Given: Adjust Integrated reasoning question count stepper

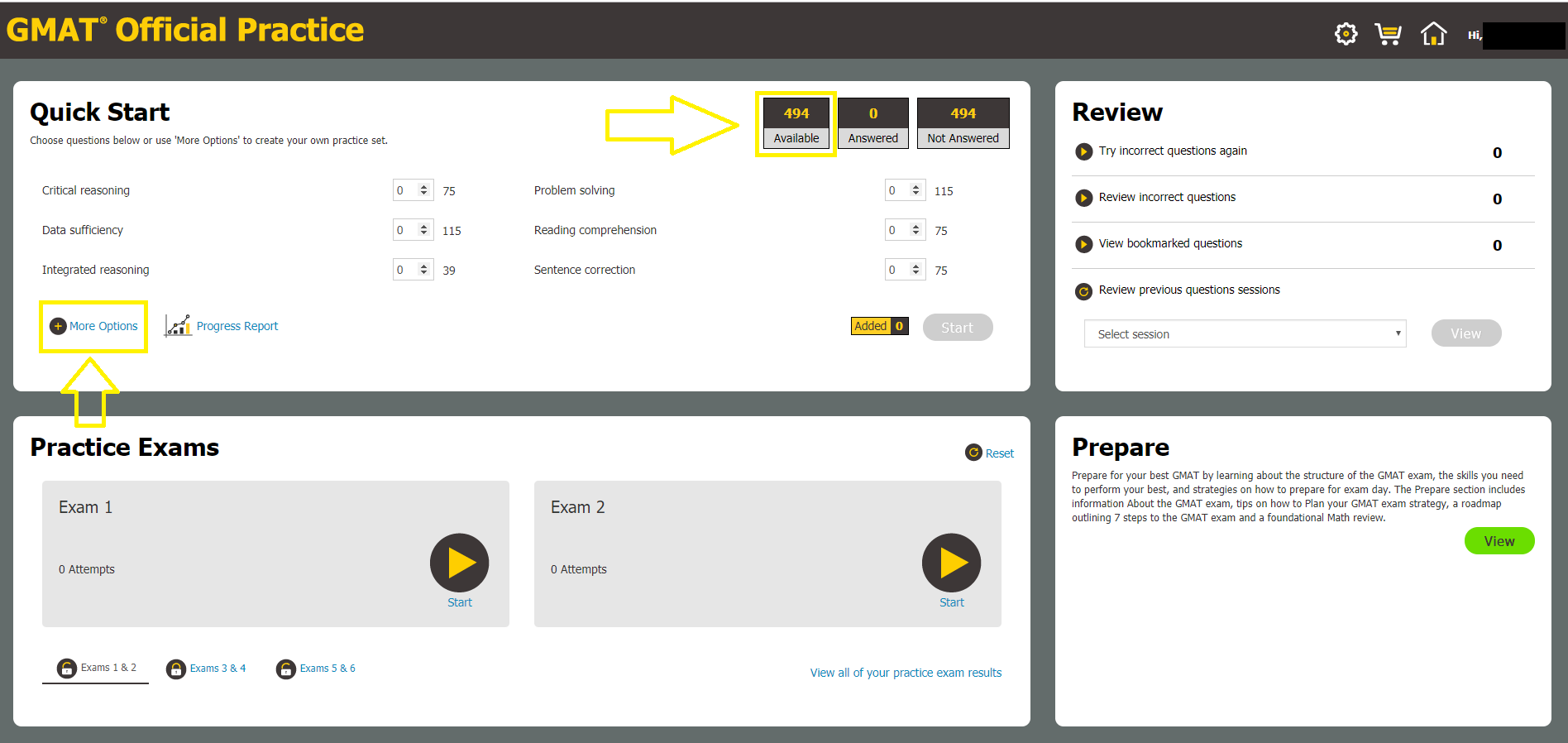Looking at the screenshot, I should (423, 270).
